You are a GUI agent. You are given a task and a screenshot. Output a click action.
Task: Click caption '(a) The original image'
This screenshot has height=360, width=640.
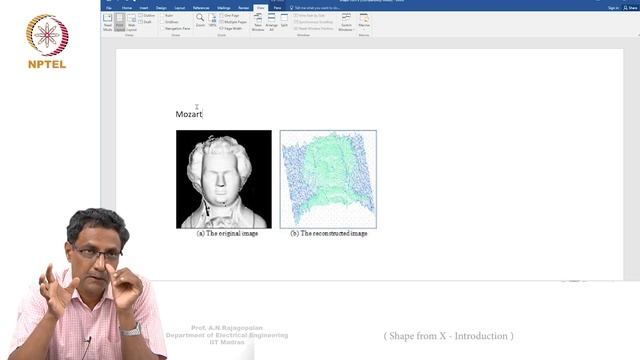pos(227,233)
